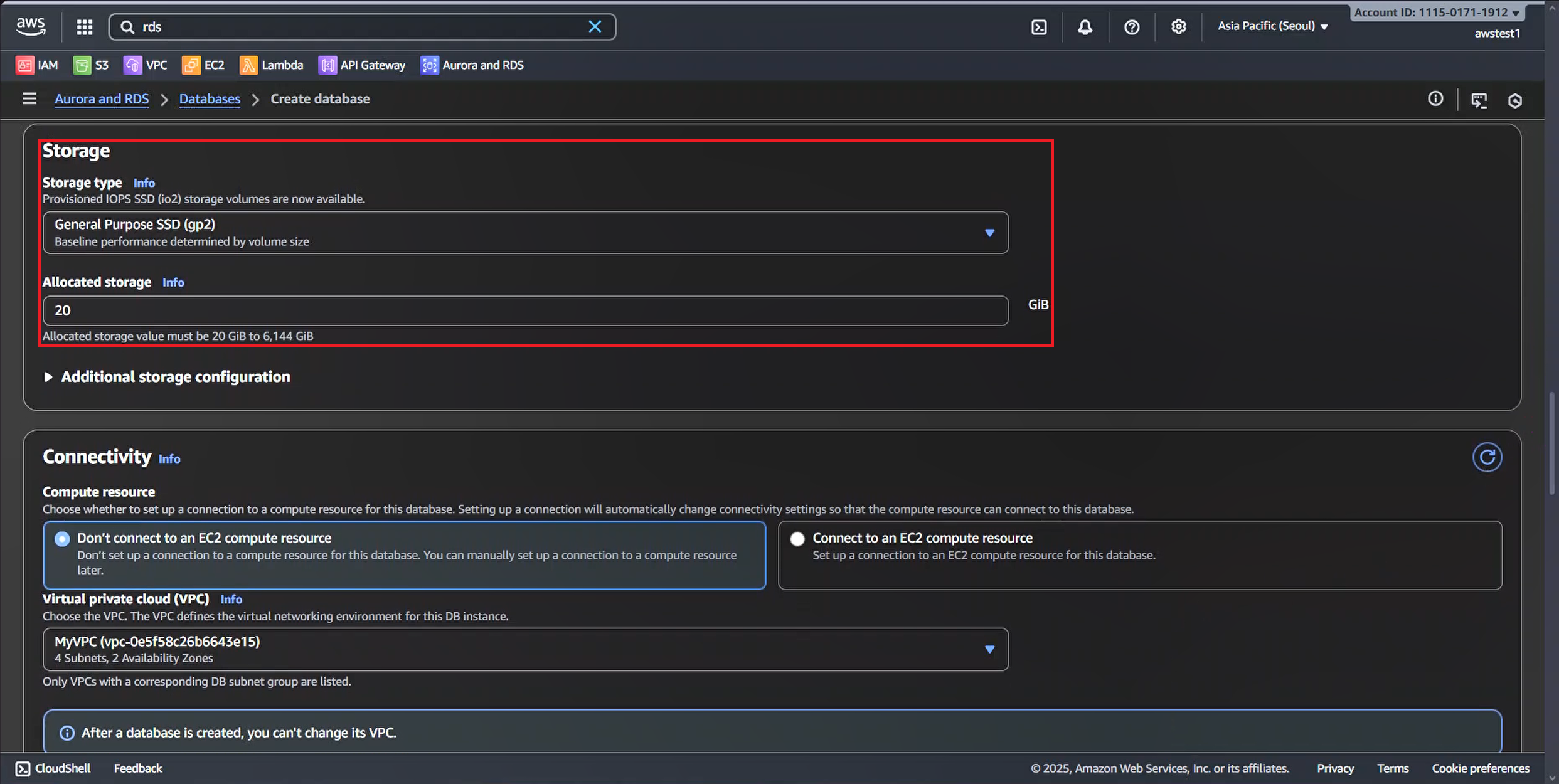Refresh the Connectivity section
Screen dimensions: 1559x784
tap(1487, 457)
